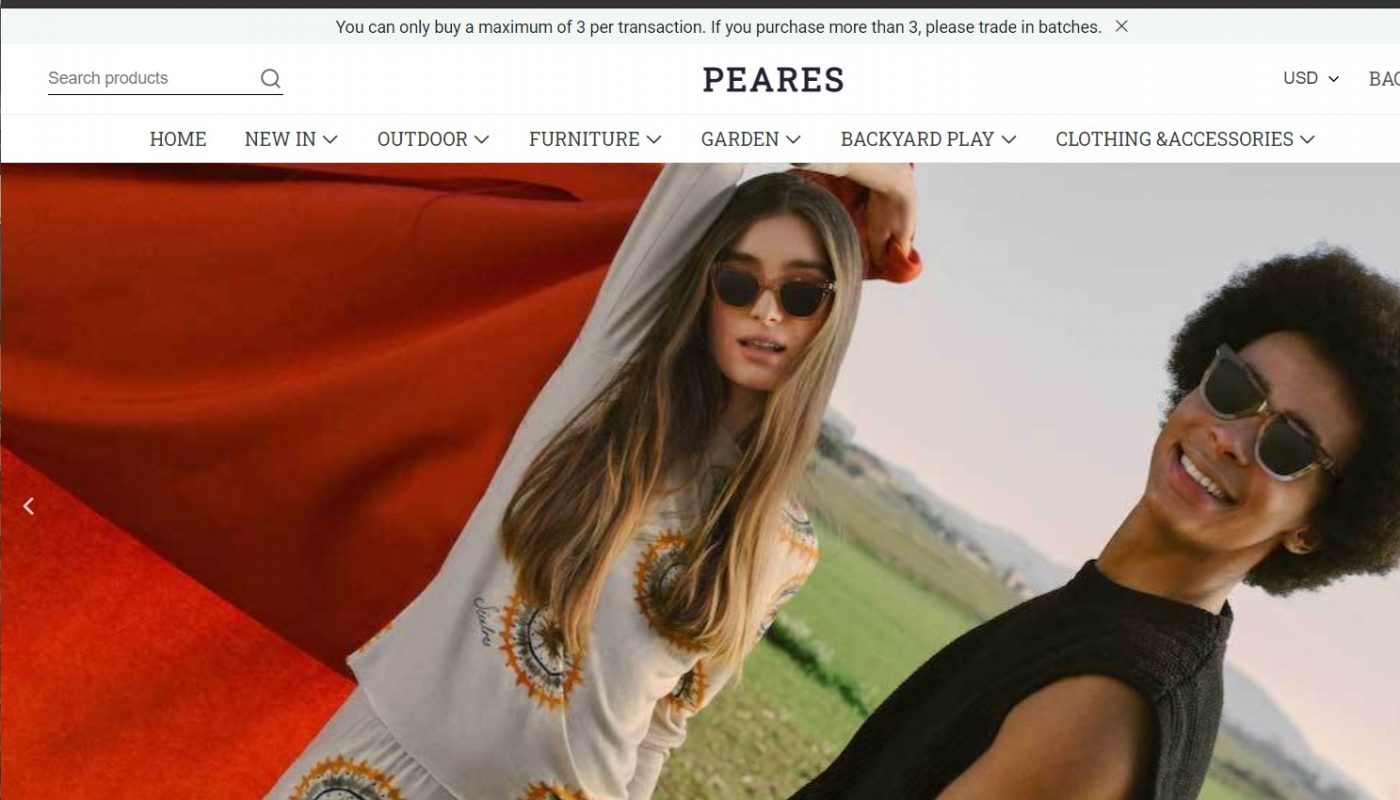This screenshot has height=800, width=1400.
Task: Open the NEW IN menu label
Action: (280, 139)
